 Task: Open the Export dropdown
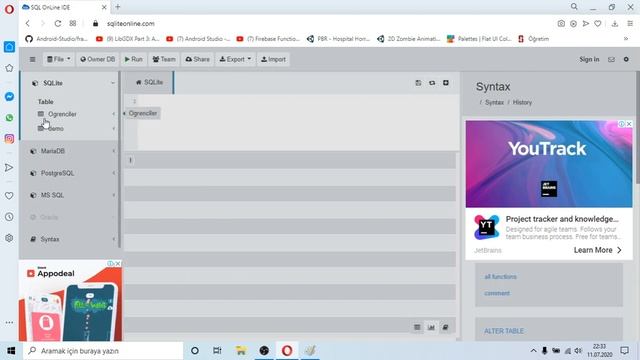click(235, 60)
